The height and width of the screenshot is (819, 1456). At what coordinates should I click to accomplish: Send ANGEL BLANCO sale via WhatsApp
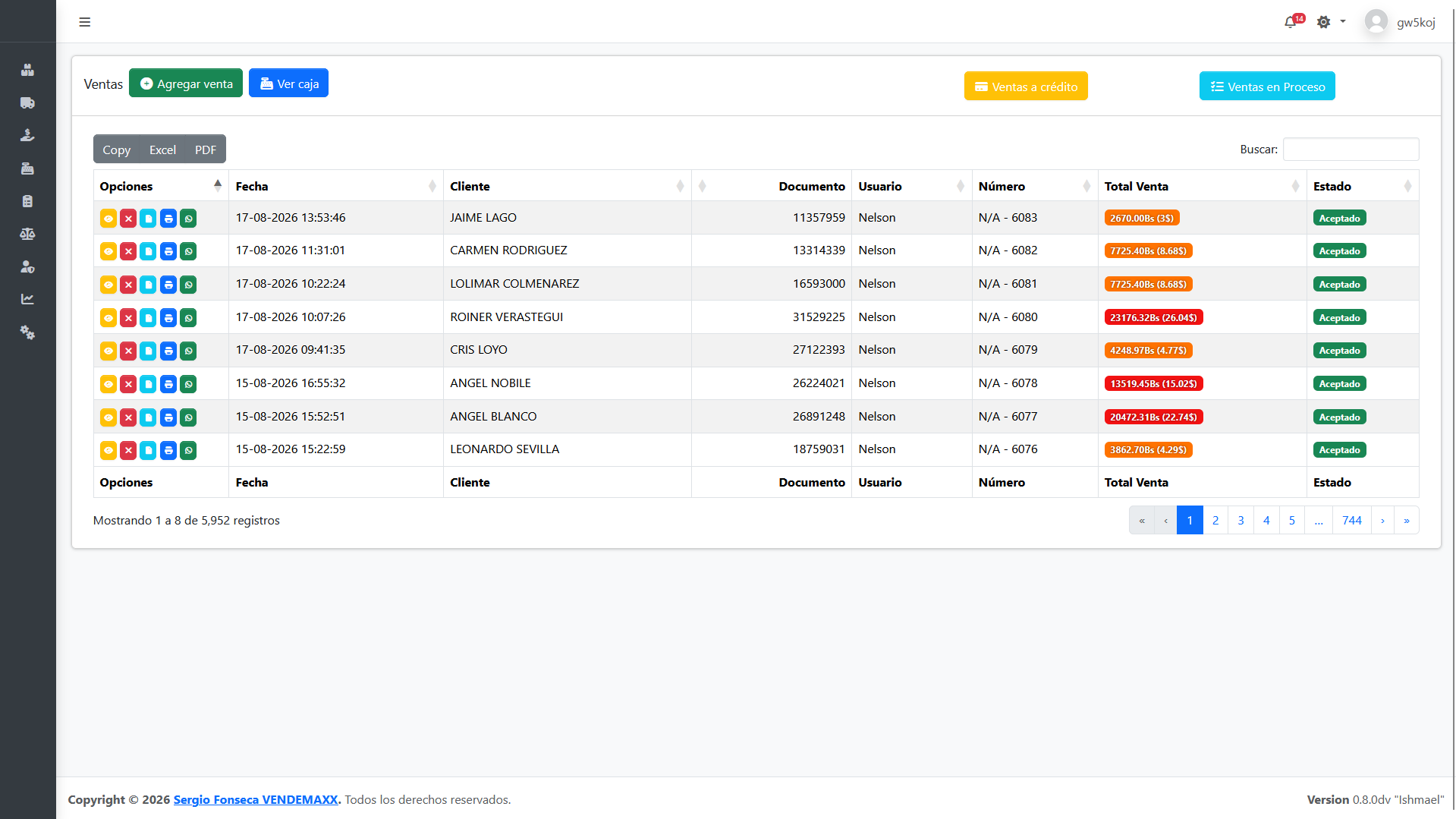click(x=188, y=417)
